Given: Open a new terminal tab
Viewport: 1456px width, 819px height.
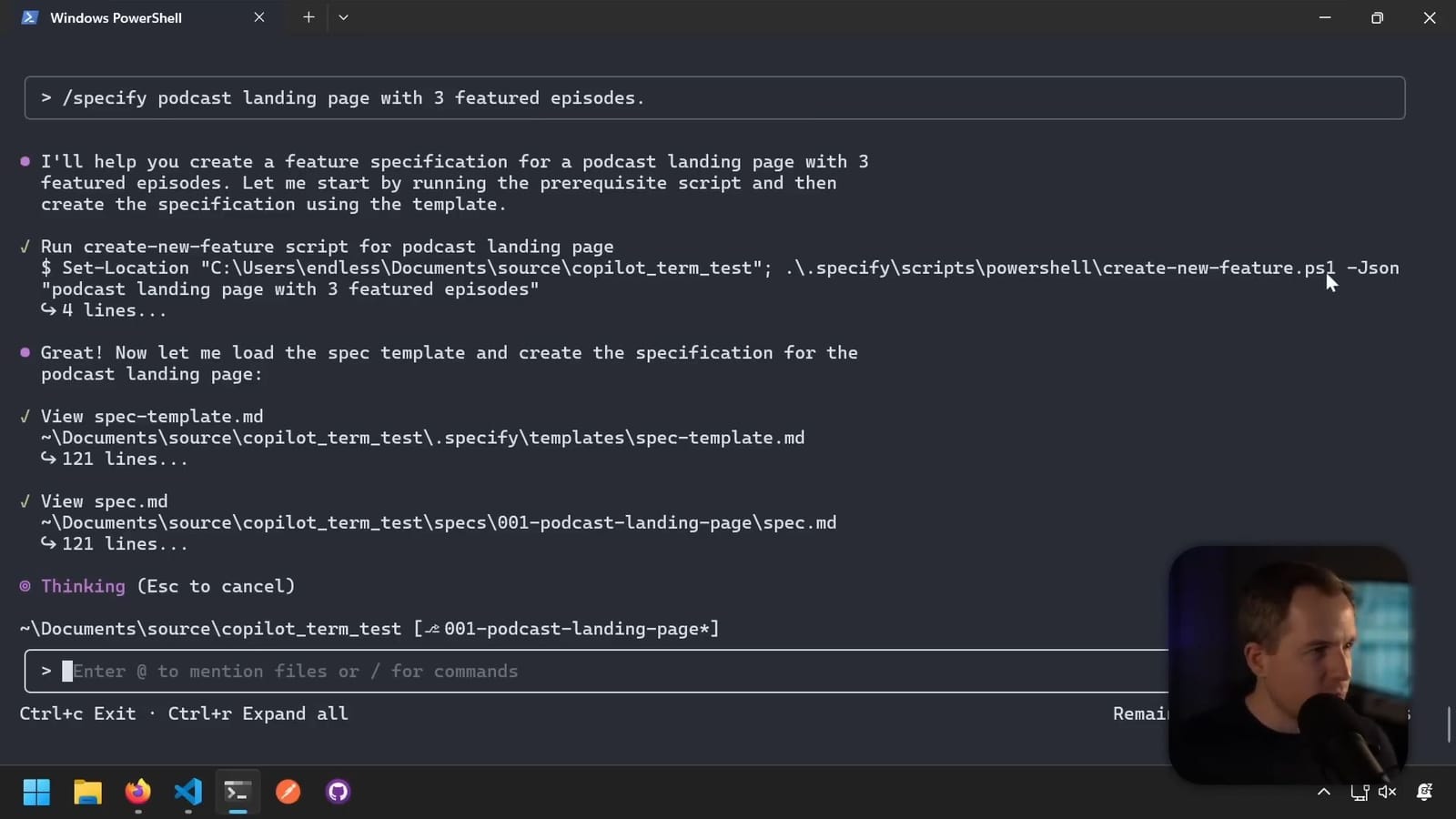Looking at the screenshot, I should point(308,17).
